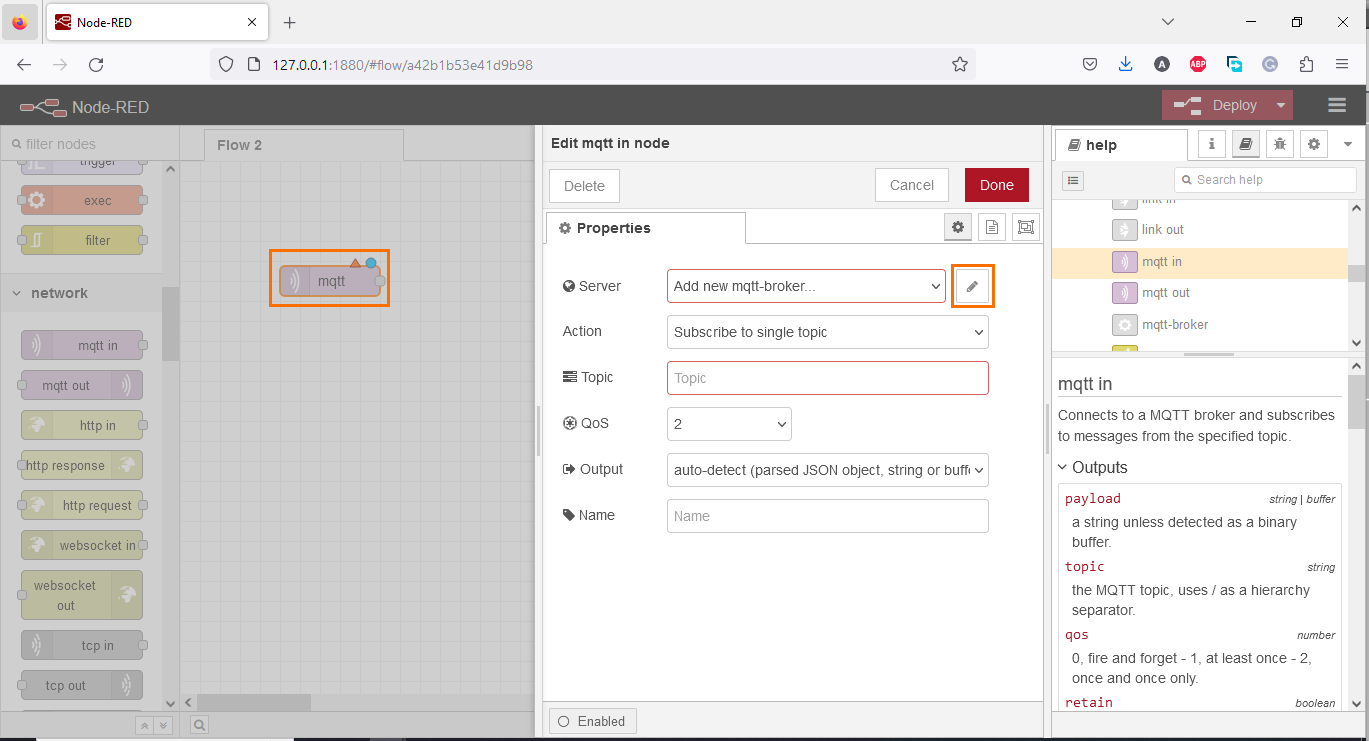This screenshot has width=1369, height=741.
Task: Select tcp out palette node
Action: point(82,685)
